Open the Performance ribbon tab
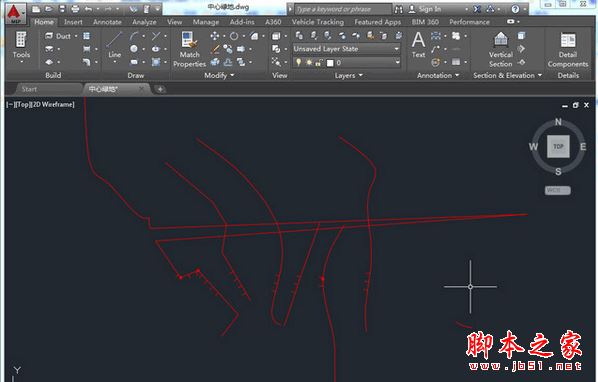 point(469,22)
